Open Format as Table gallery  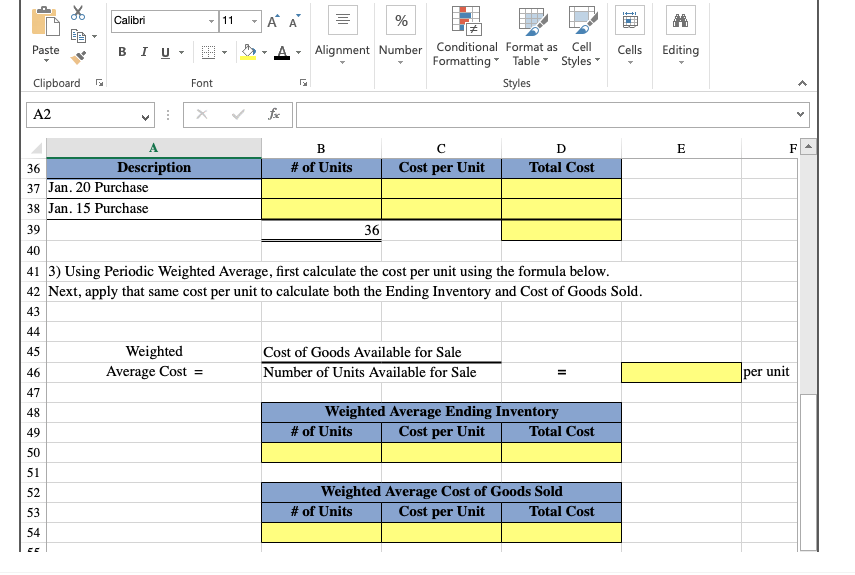(532, 37)
